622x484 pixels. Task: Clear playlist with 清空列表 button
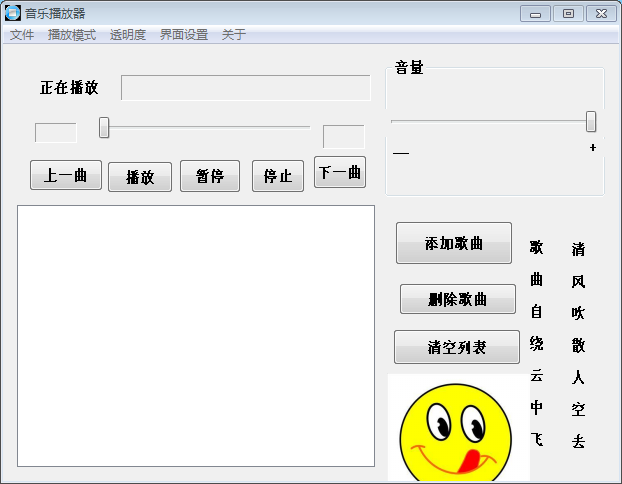coord(457,347)
